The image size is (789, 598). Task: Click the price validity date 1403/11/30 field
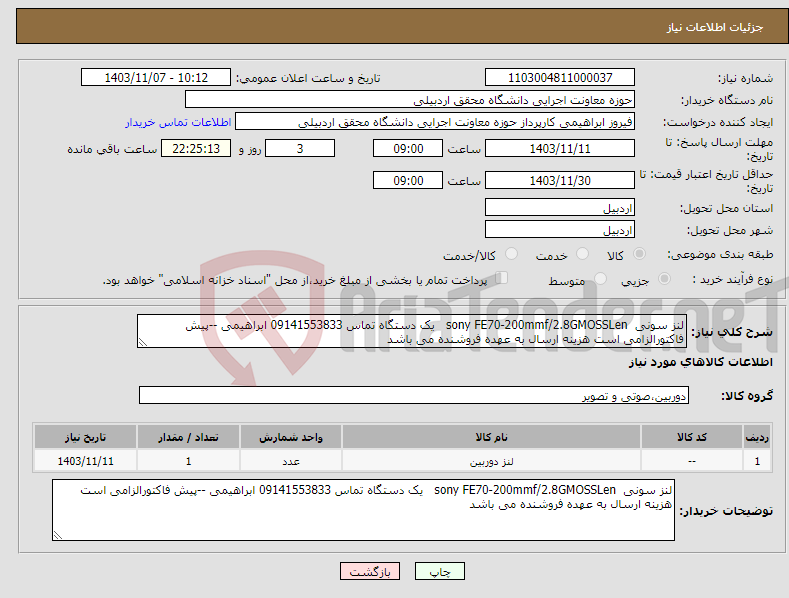pos(560,180)
